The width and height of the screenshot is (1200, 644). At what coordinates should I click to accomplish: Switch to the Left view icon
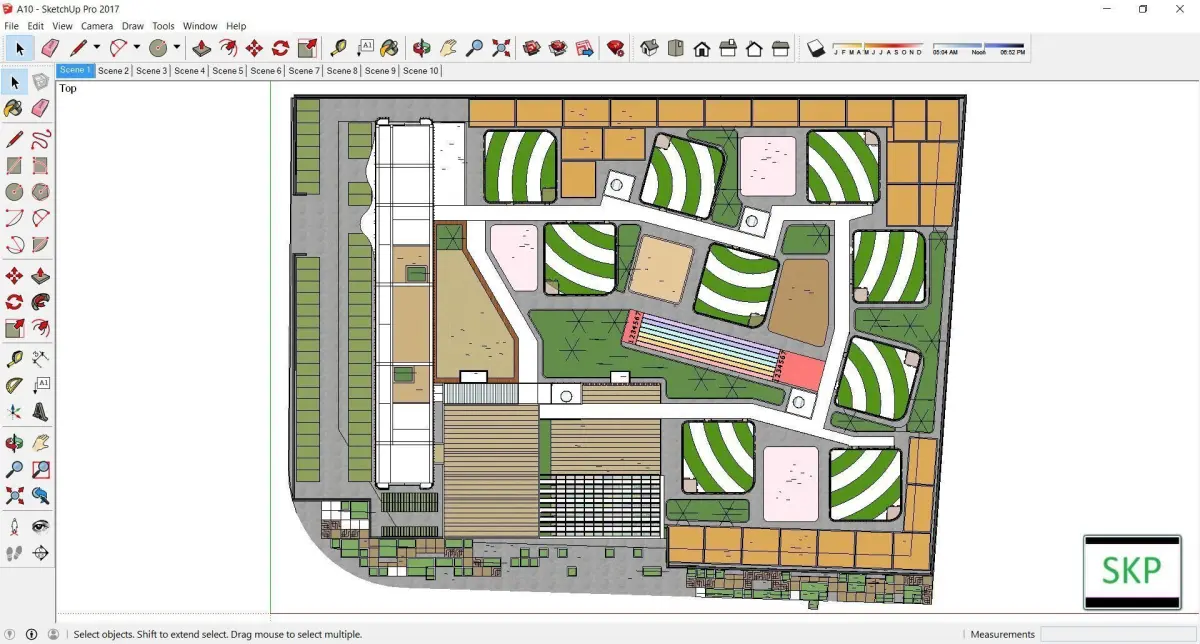781,48
